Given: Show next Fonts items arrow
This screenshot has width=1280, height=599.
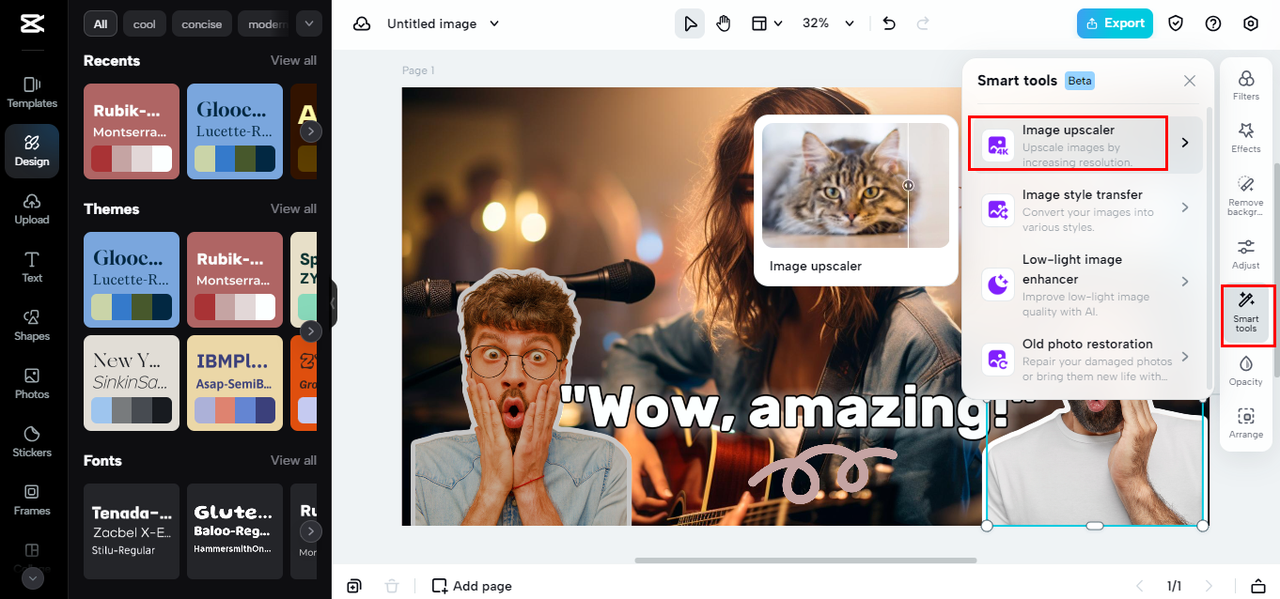Looking at the screenshot, I should [311, 531].
